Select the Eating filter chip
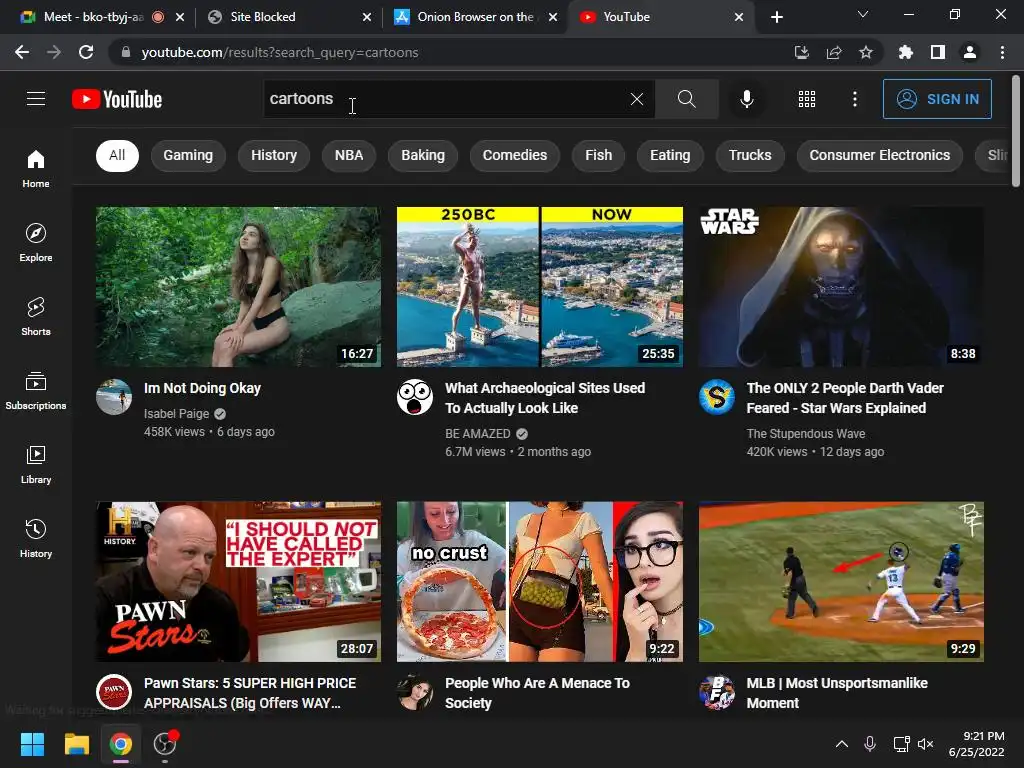The height and width of the screenshot is (768, 1024). click(x=670, y=155)
